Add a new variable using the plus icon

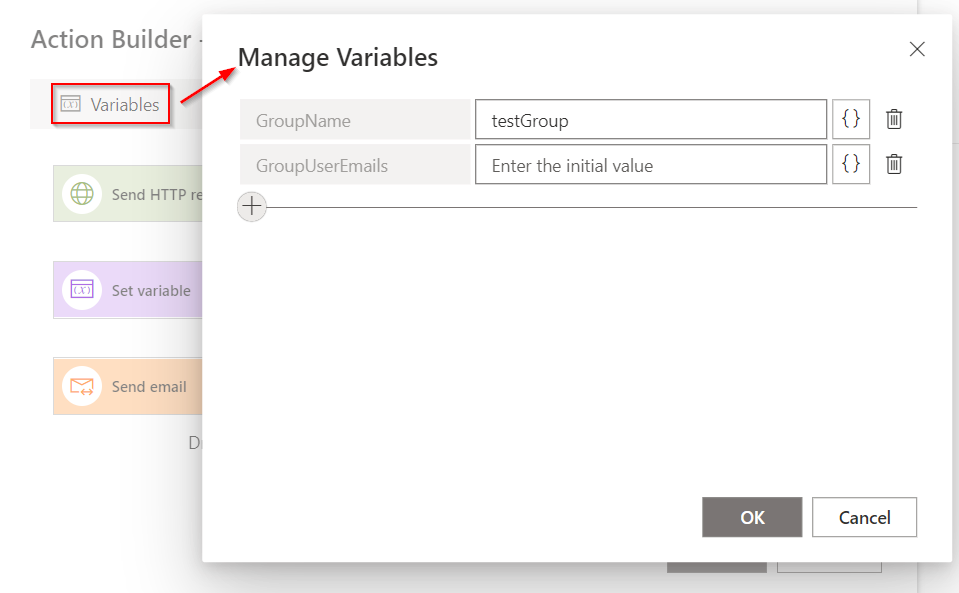click(251, 206)
